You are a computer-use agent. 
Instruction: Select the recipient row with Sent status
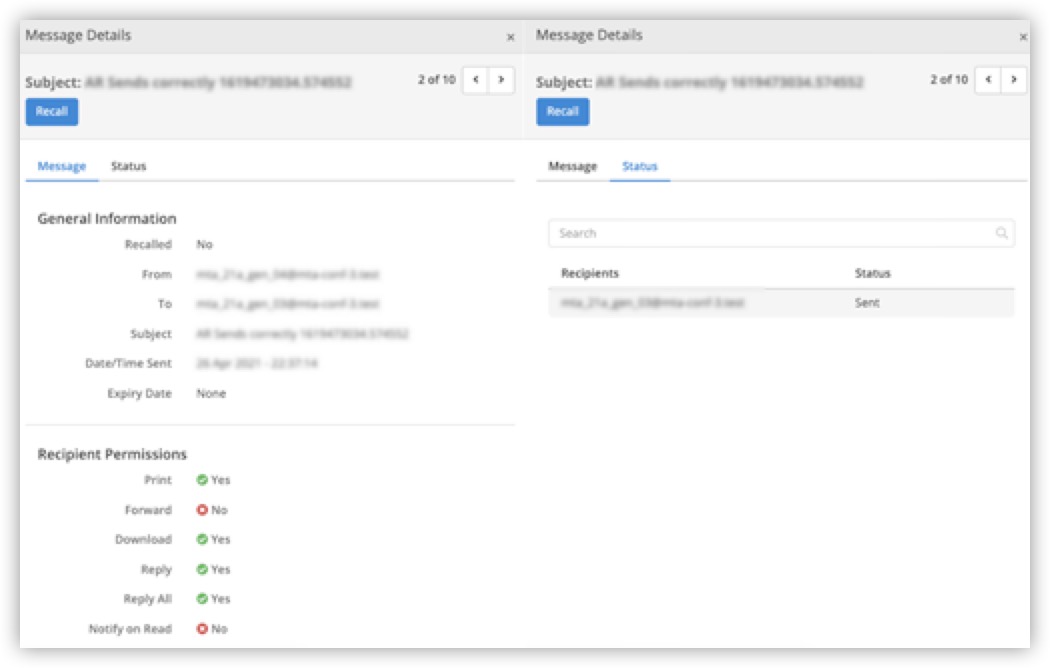tap(780, 302)
